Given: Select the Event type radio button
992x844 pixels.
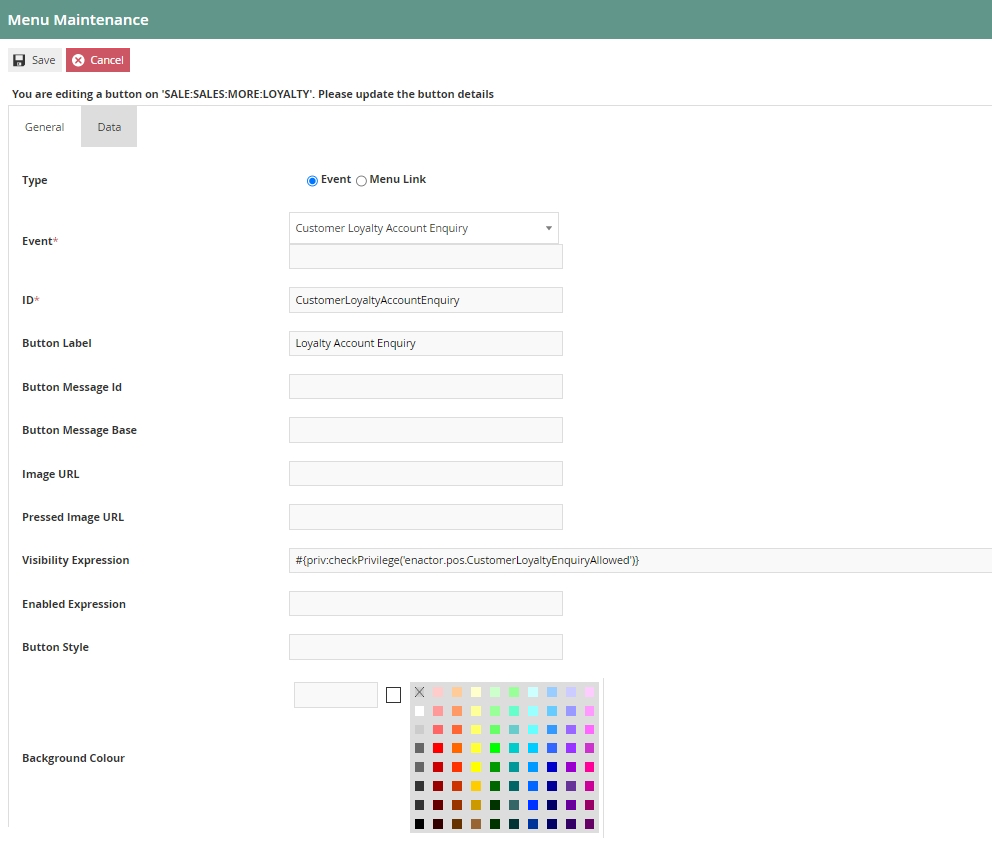Looking at the screenshot, I should [x=311, y=180].
